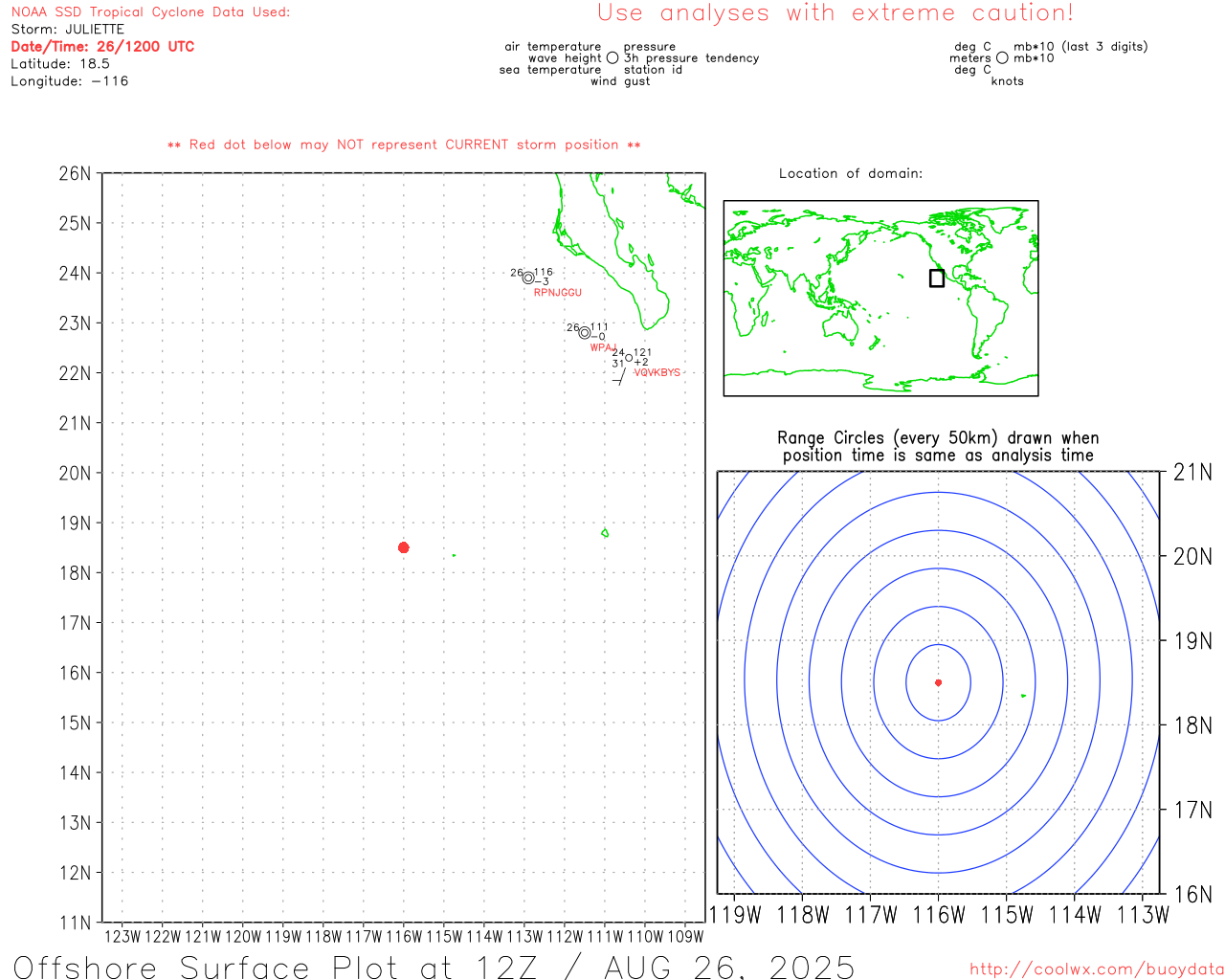Click the VQVKBYS station ID label
1225x980 pixels.
point(657,372)
